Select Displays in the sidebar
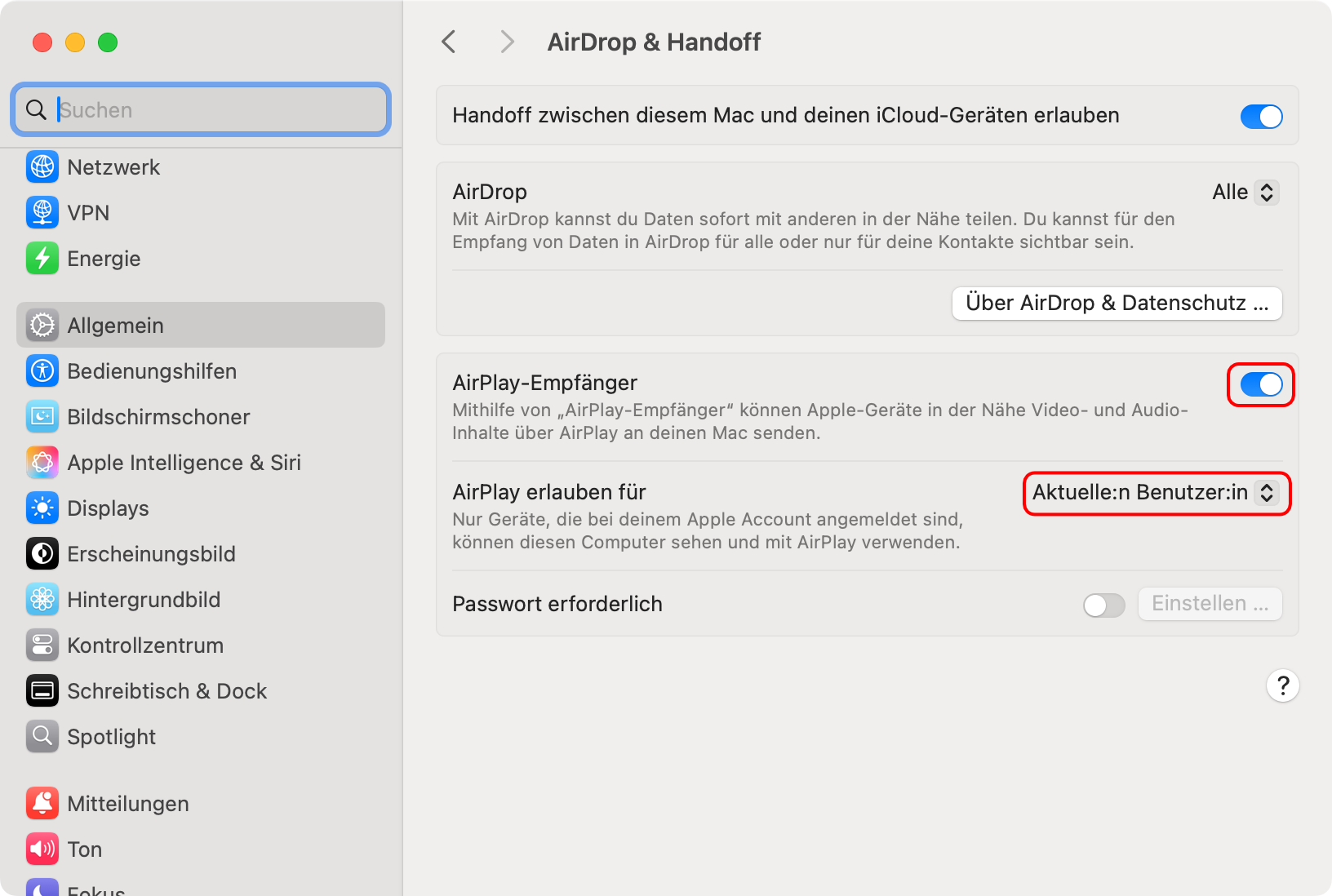 pyautogui.click(x=201, y=508)
